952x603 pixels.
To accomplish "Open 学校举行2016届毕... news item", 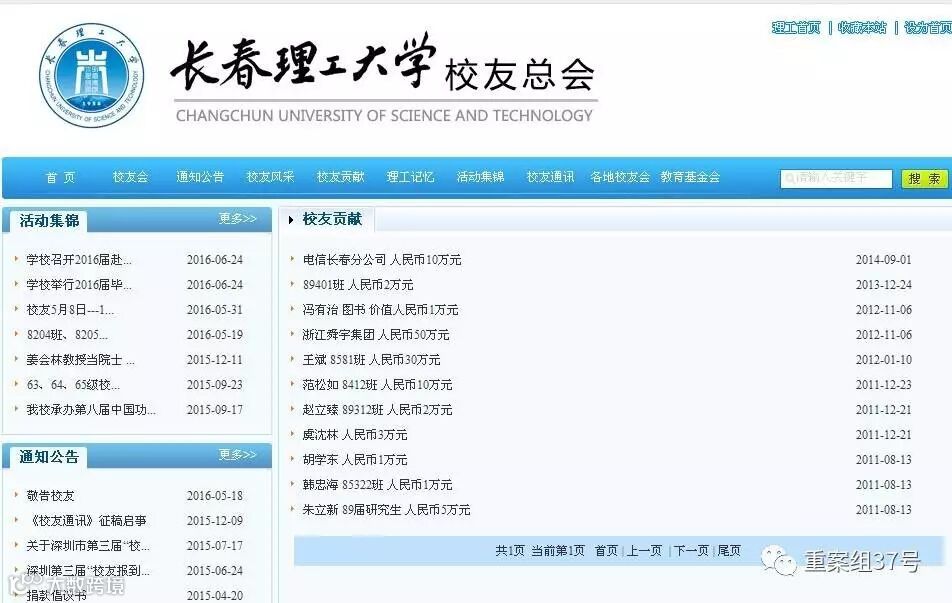I will pyautogui.click(x=78, y=285).
